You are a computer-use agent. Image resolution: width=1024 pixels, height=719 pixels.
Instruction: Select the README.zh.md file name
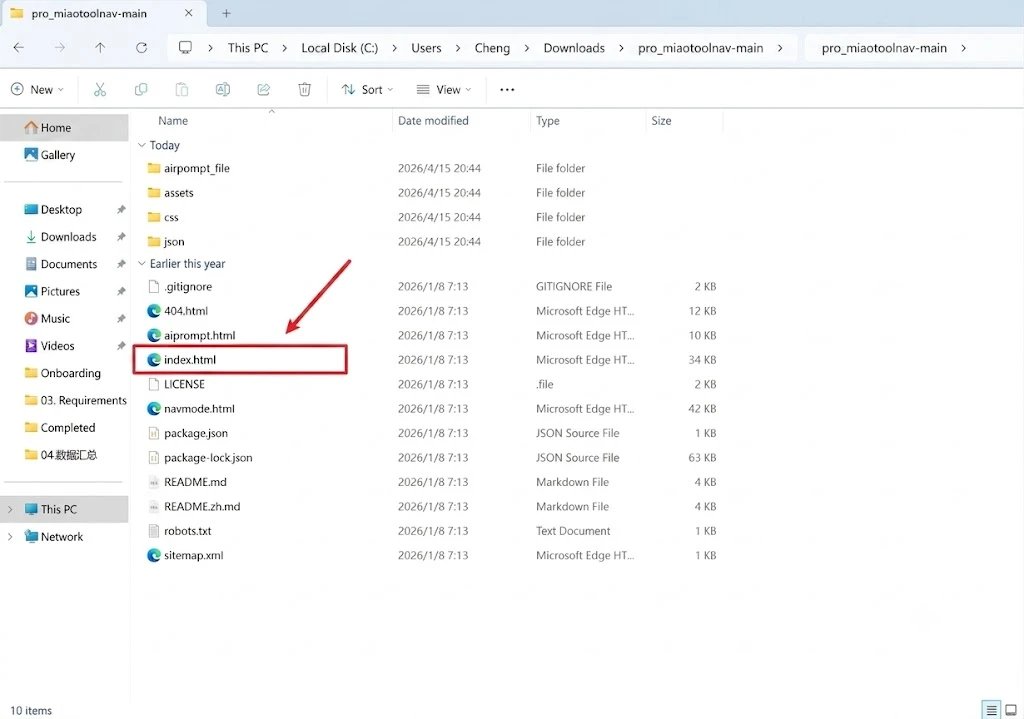click(202, 507)
